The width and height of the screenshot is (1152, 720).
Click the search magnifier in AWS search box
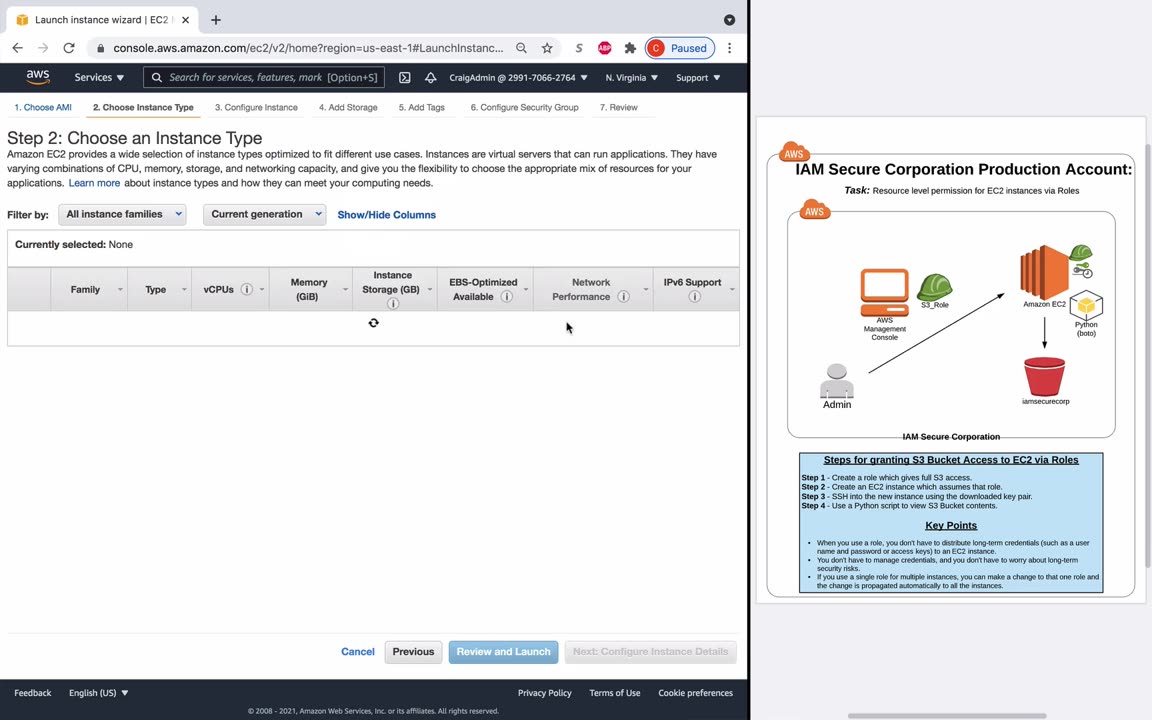[x=156, y=77]
